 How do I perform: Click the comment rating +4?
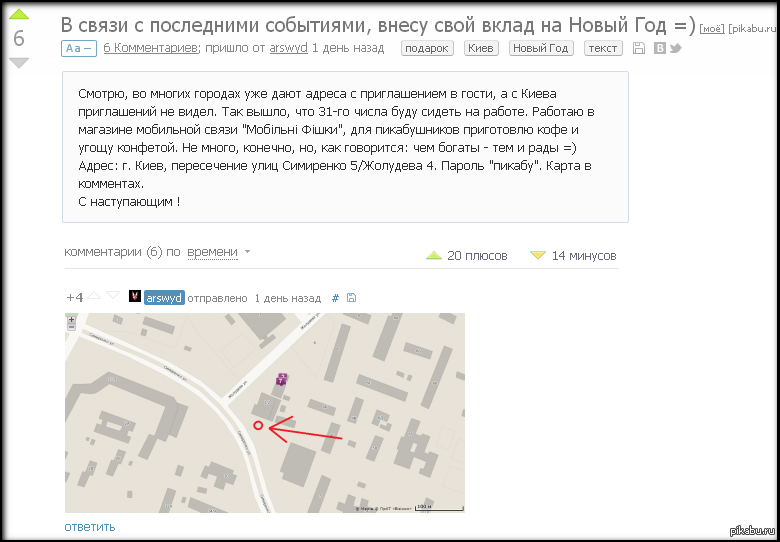[75, 297]
